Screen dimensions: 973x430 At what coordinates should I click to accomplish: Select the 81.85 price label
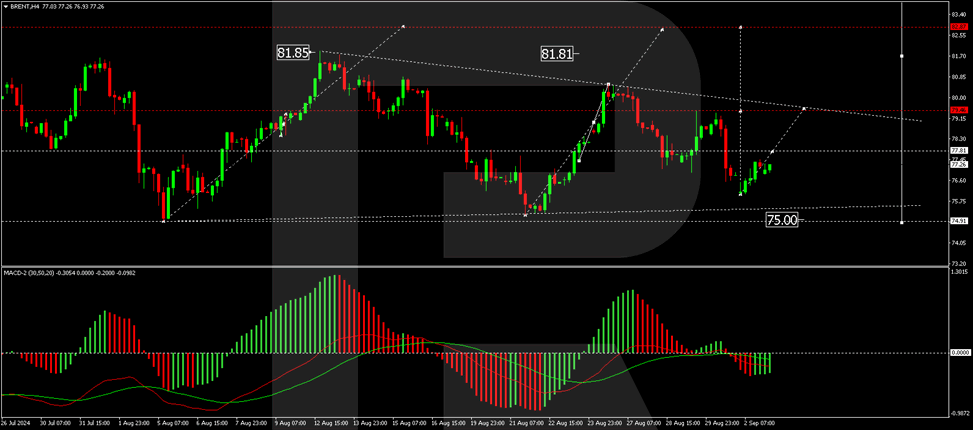coord(293,53)
